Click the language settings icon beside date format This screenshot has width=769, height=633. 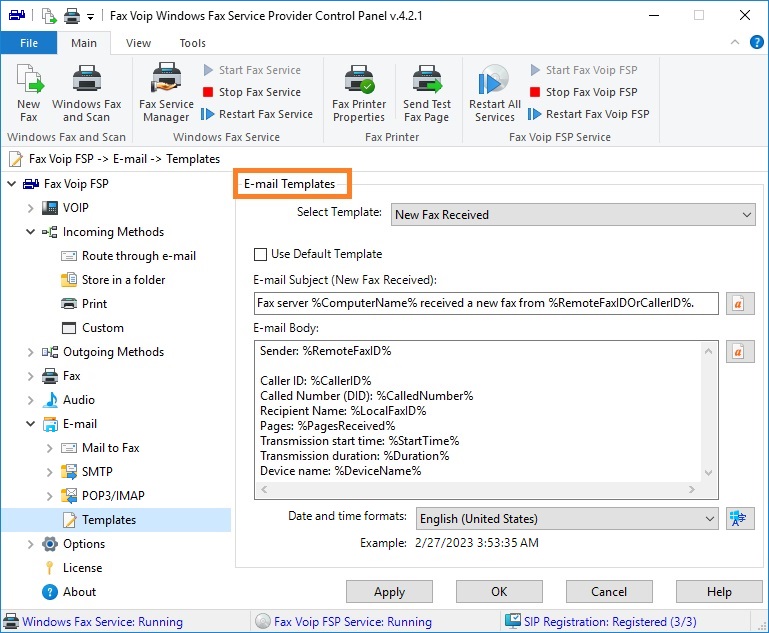pyautogui.click(x=740, y=519)
